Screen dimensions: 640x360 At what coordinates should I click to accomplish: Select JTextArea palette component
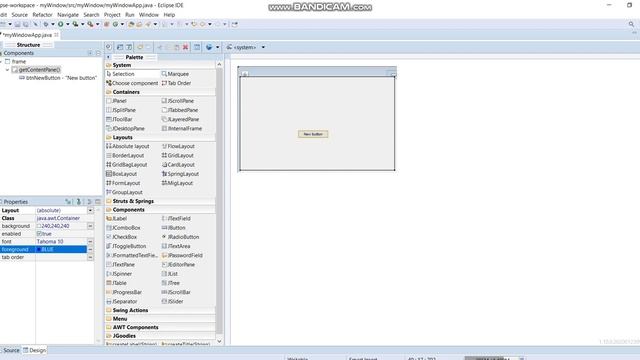pyautogui.click(x=176, y=246)
